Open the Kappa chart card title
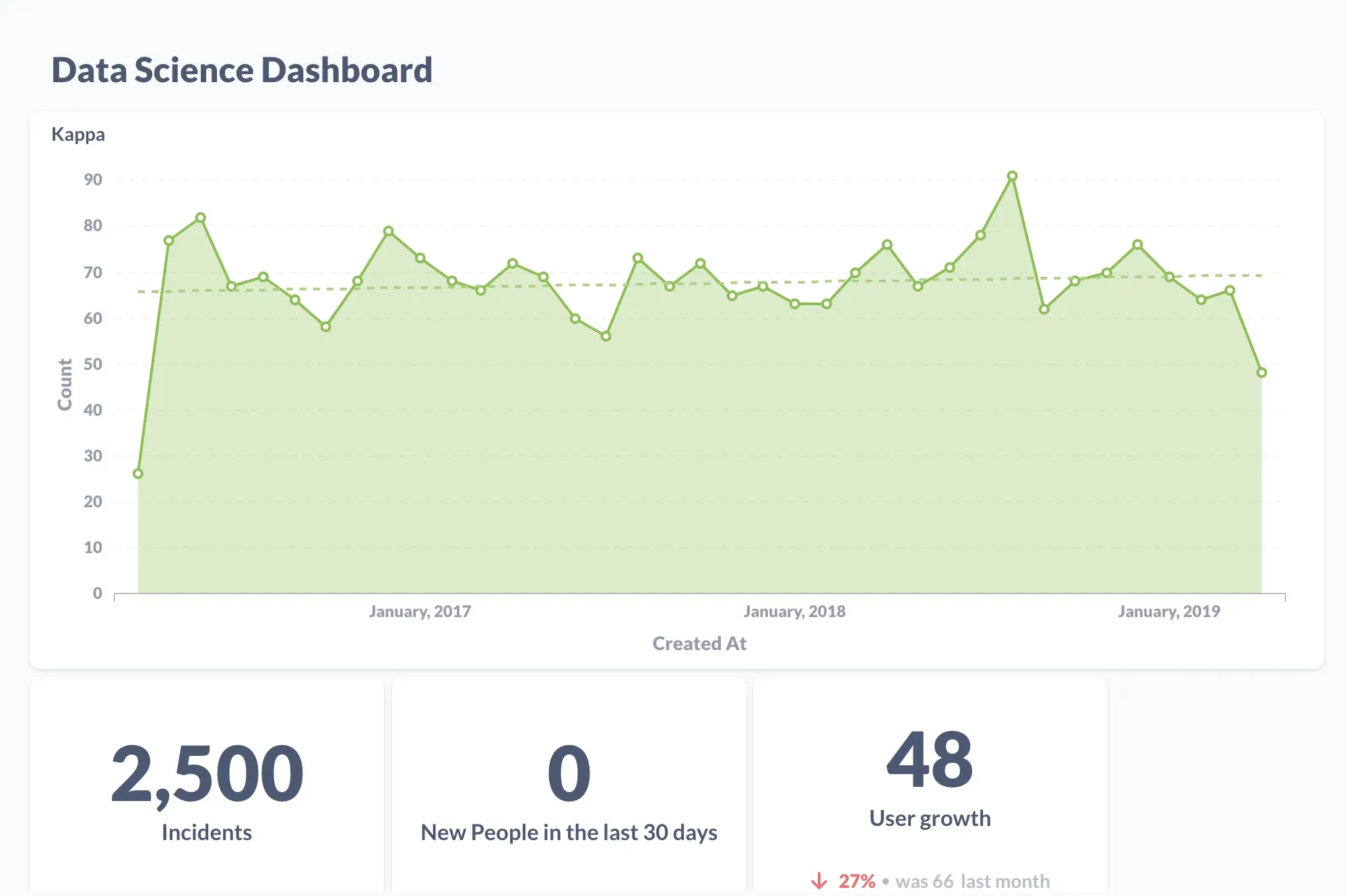The height and width of the screenshot is (896, 1346). coord(78,134)
